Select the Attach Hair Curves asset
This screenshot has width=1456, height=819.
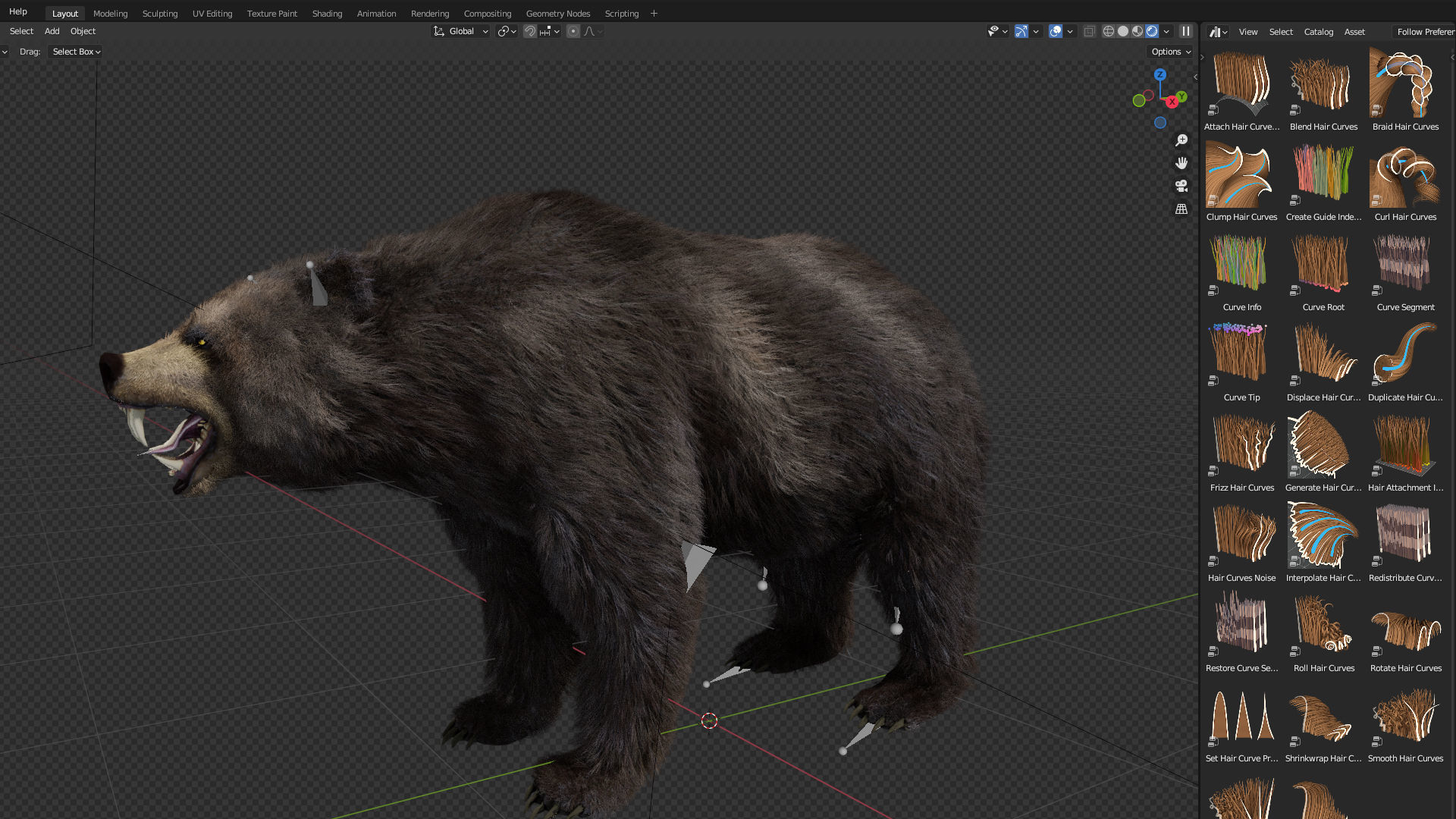pyautogui.click(x=1242, y=89)
